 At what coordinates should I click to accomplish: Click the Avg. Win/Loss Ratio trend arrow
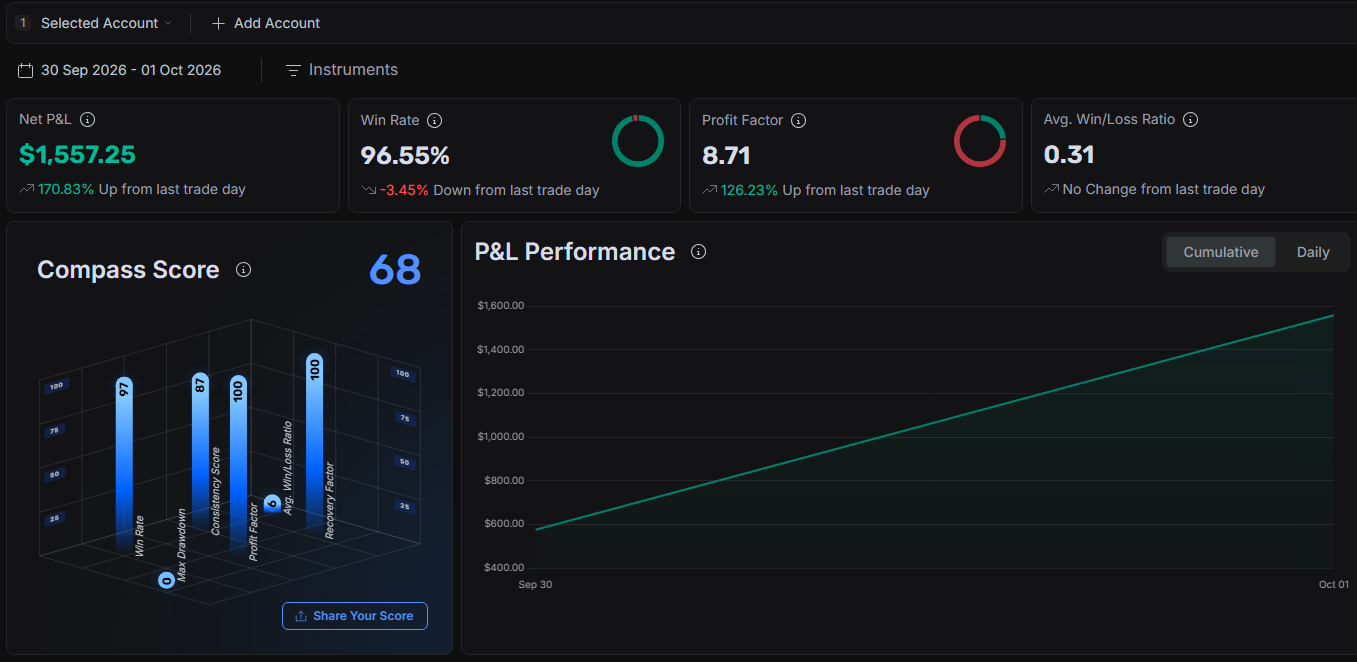(x=1051, y=189)
